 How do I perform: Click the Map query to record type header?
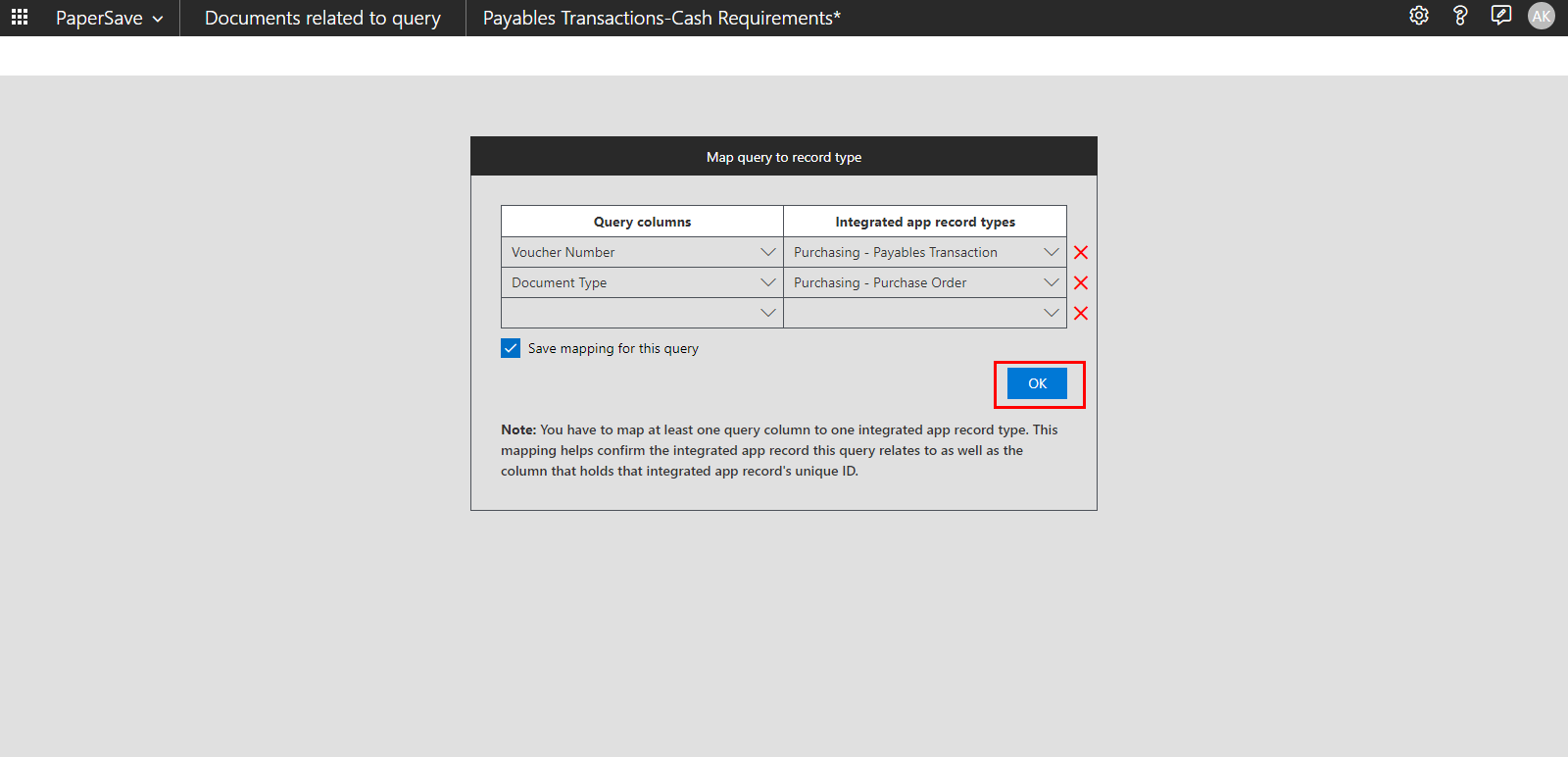click(x=784, y=157)
